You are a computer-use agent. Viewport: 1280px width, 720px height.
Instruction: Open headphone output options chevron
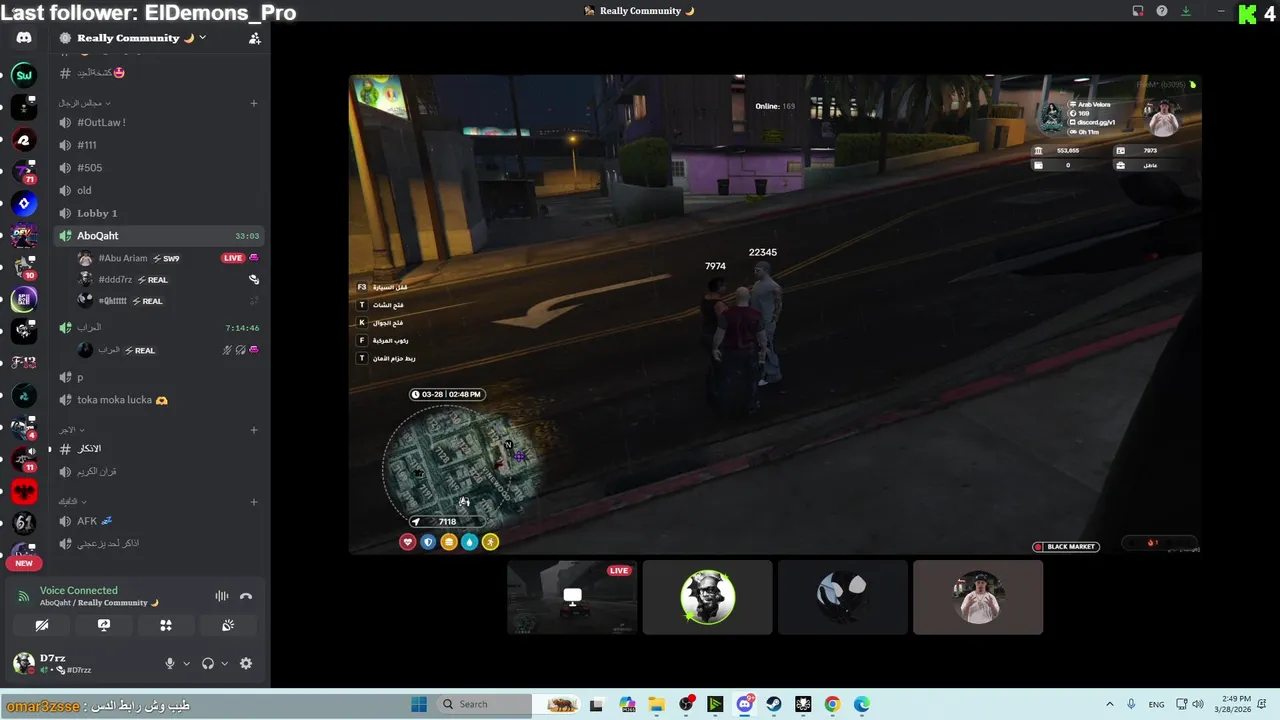tap(224, 663)
